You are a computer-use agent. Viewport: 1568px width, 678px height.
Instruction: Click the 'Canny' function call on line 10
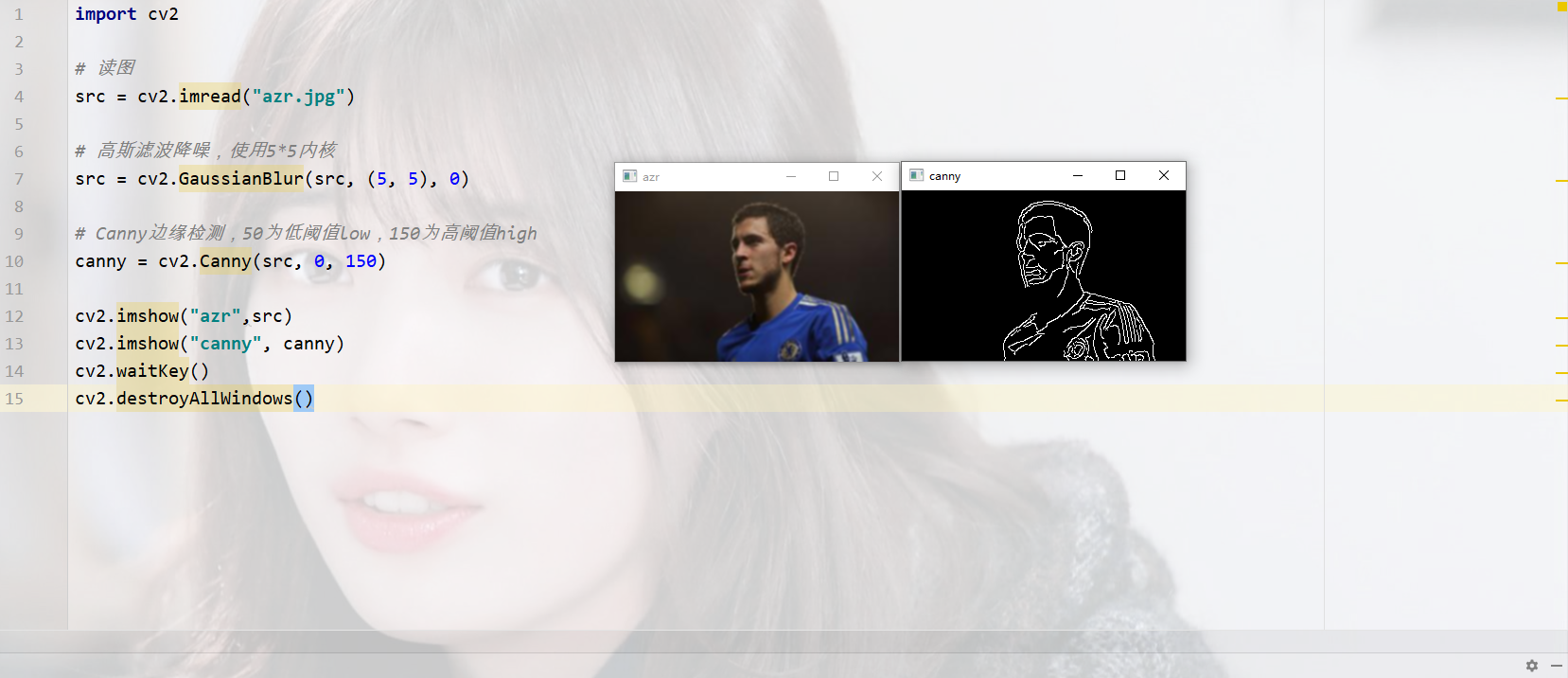pyautogui.click(x=225, y=261)
